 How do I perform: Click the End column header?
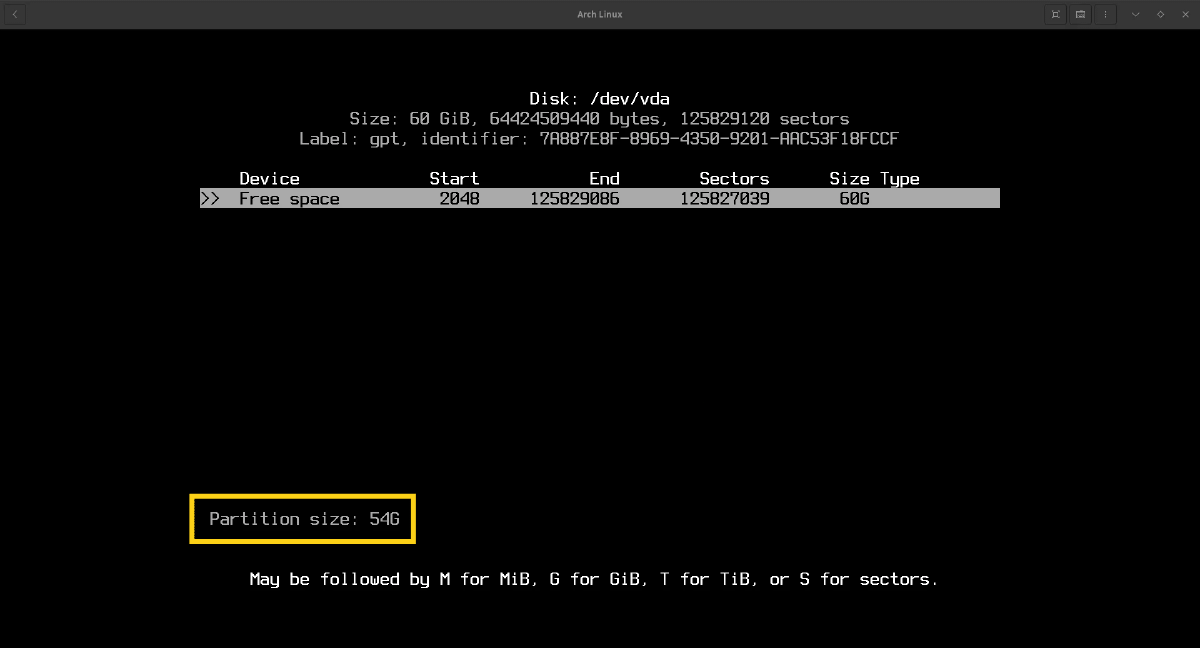pyautogui.click(x=604, y=179)
